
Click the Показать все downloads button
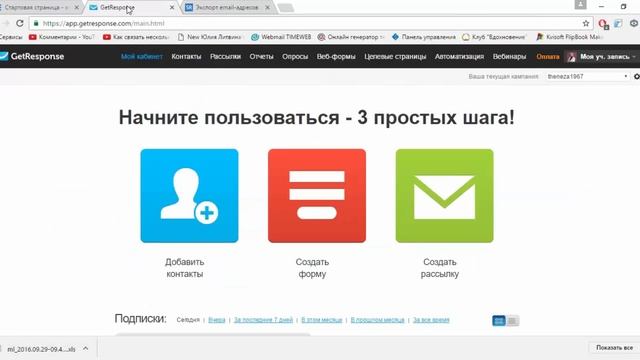point(614,348)
